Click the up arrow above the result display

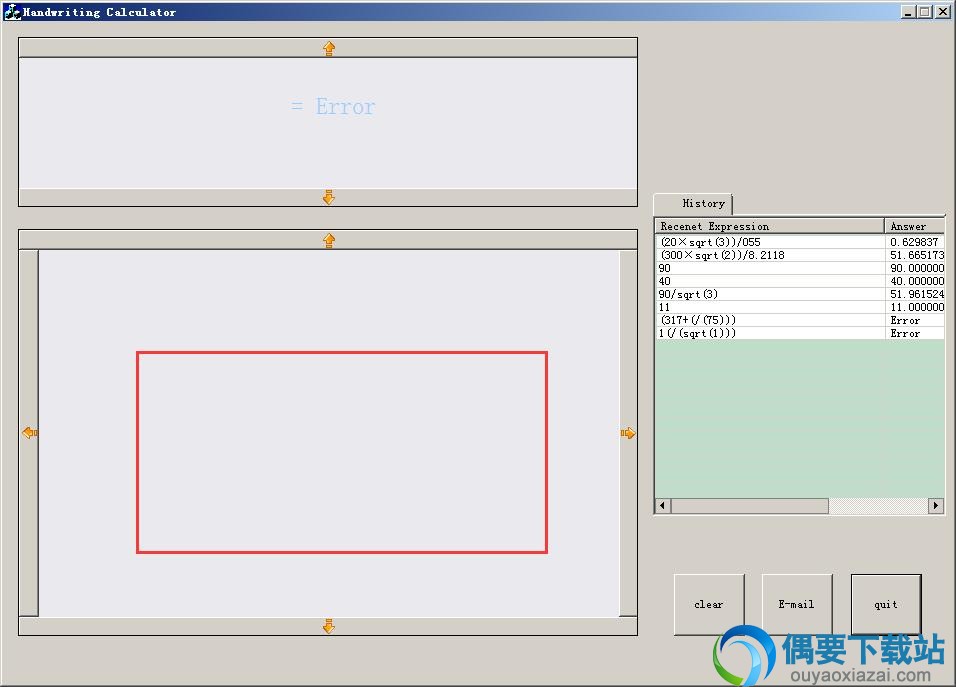pos(329,48)
